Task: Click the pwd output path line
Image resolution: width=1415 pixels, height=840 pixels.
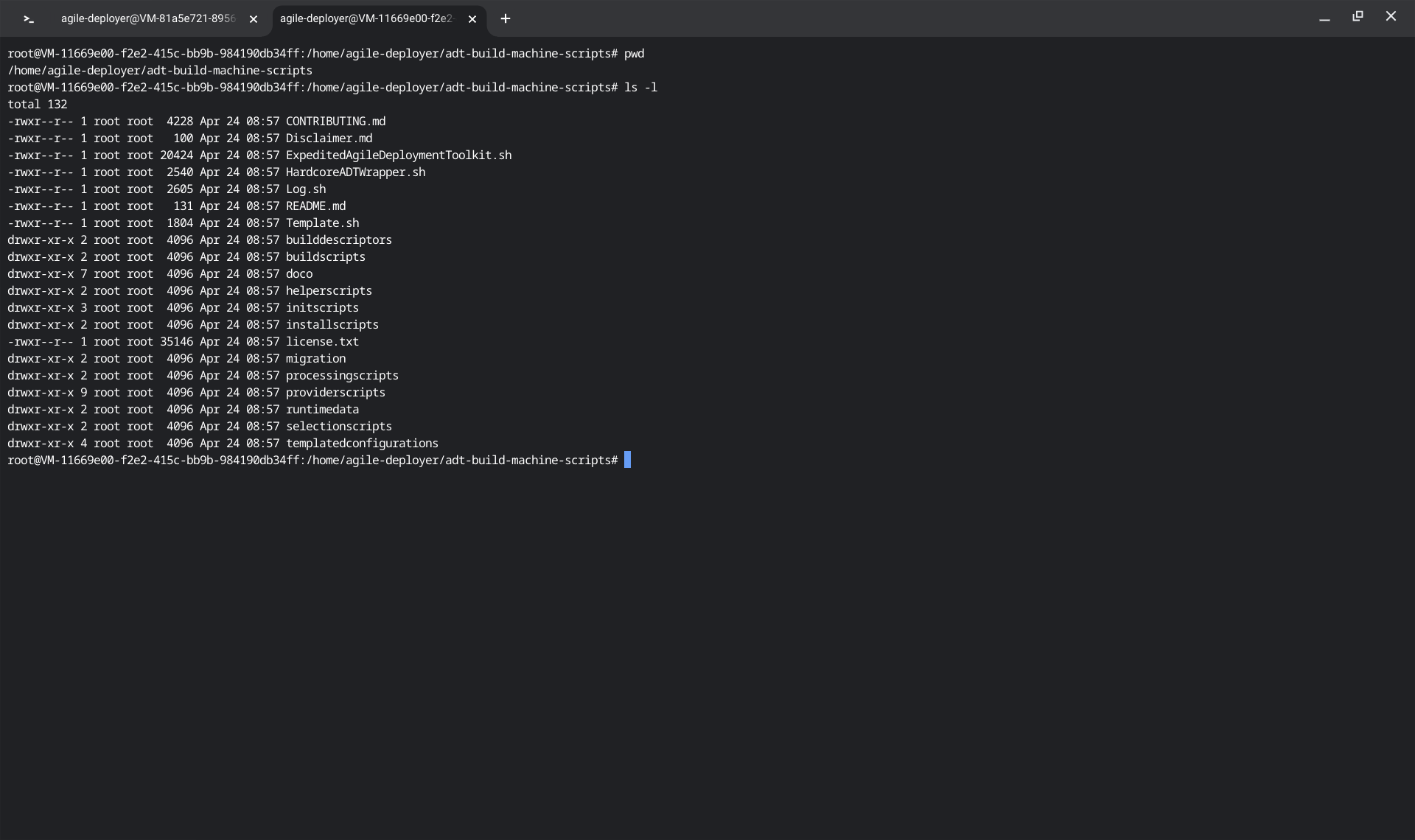Action: click(x=160, y=71)
